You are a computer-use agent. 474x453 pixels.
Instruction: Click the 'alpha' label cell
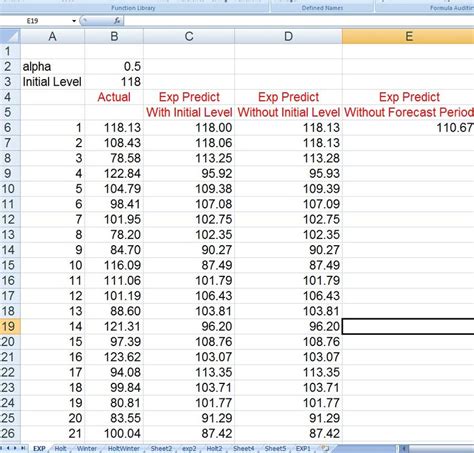pos(52,66)
